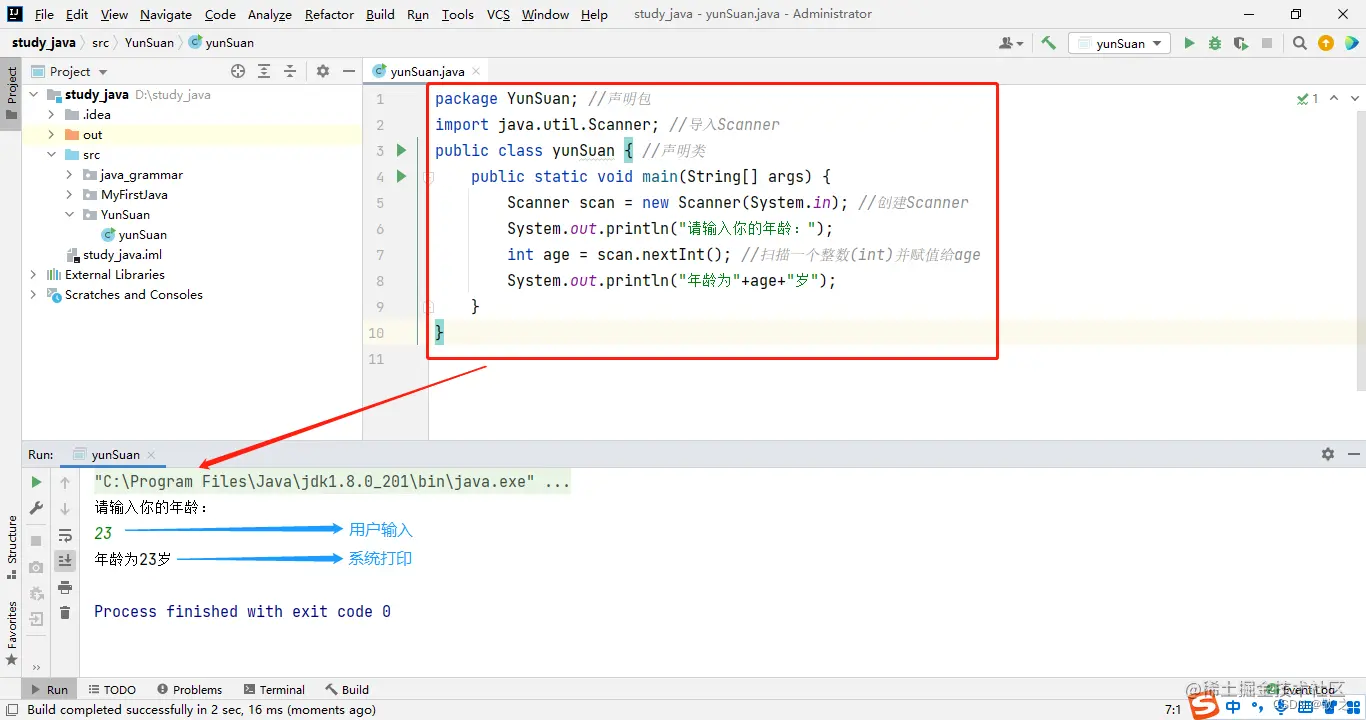The height and width of the screenshot is (720, 1366).
Task: Open Project panel gear options
Action: coord(323,71)
